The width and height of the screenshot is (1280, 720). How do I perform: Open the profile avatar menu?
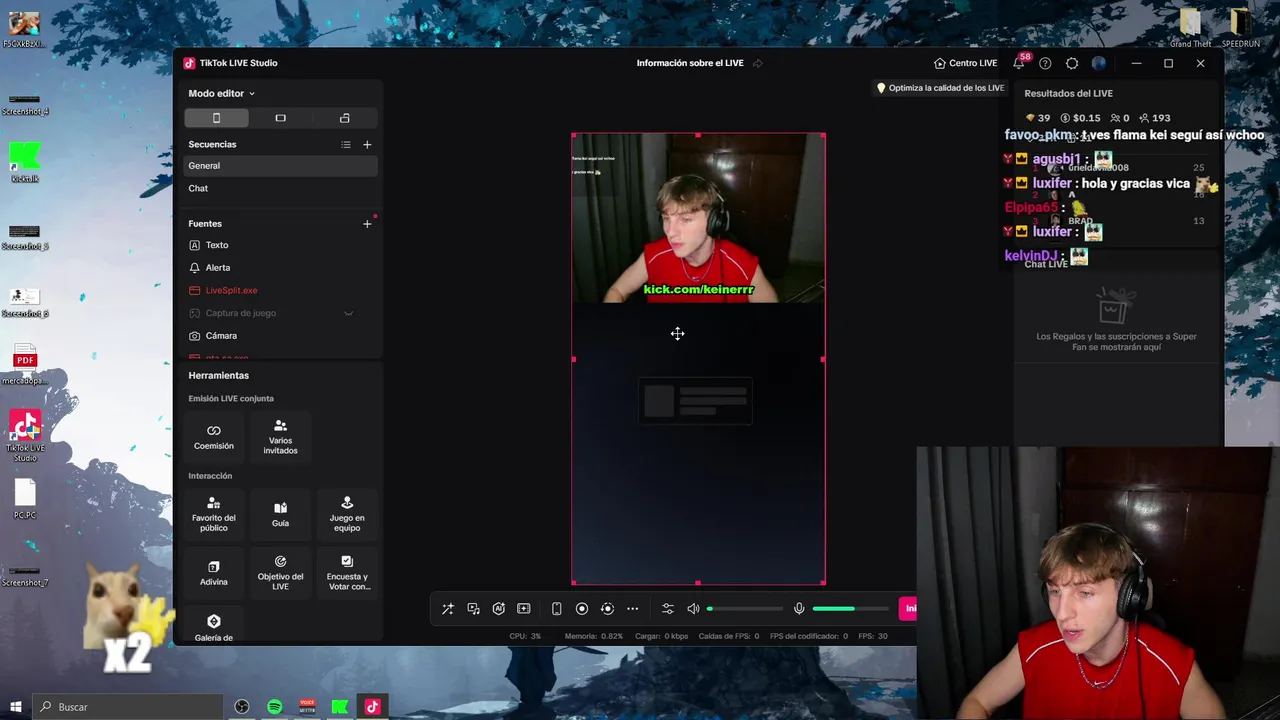(1099, 63)
